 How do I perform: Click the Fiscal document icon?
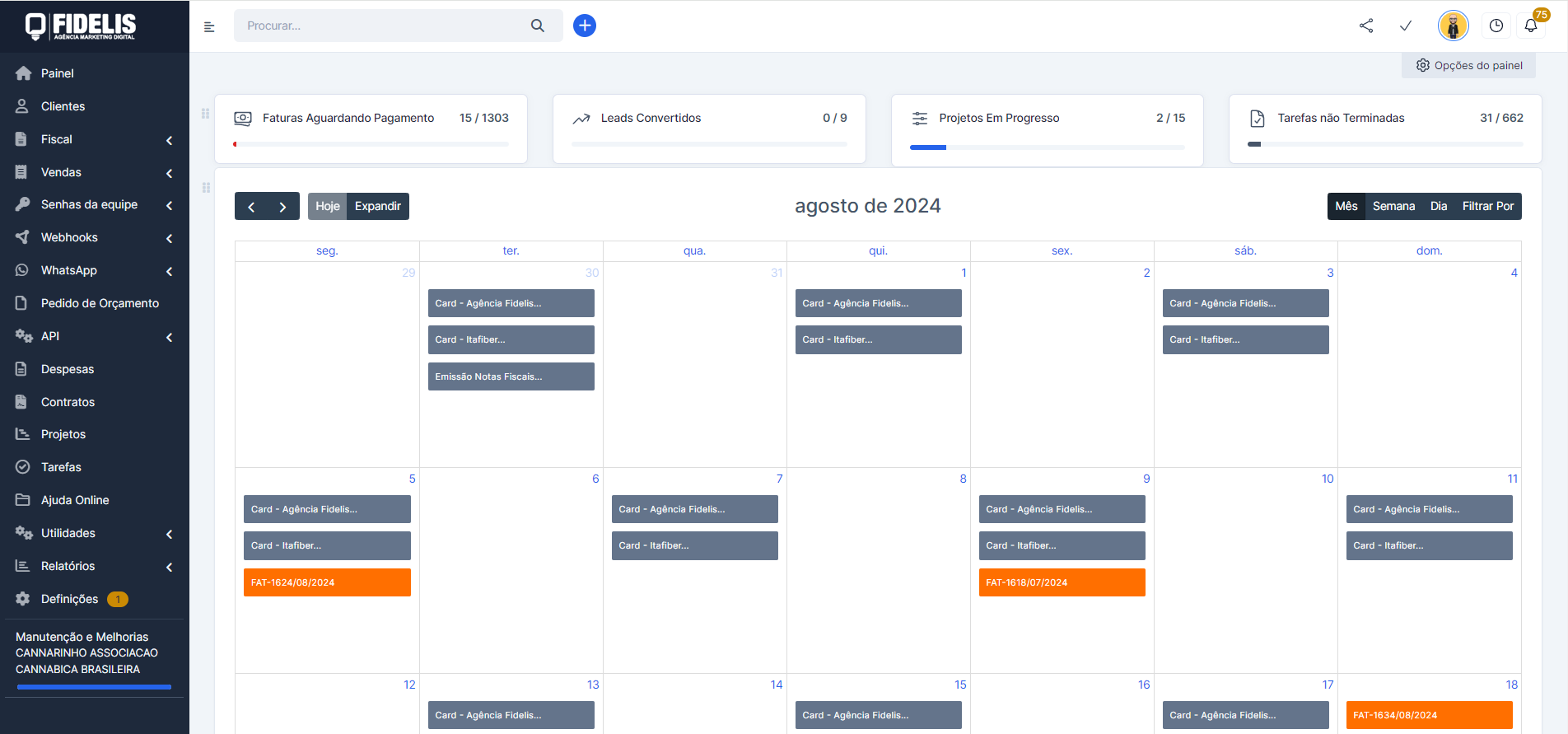pyautogui.click(x=22, y=139)
